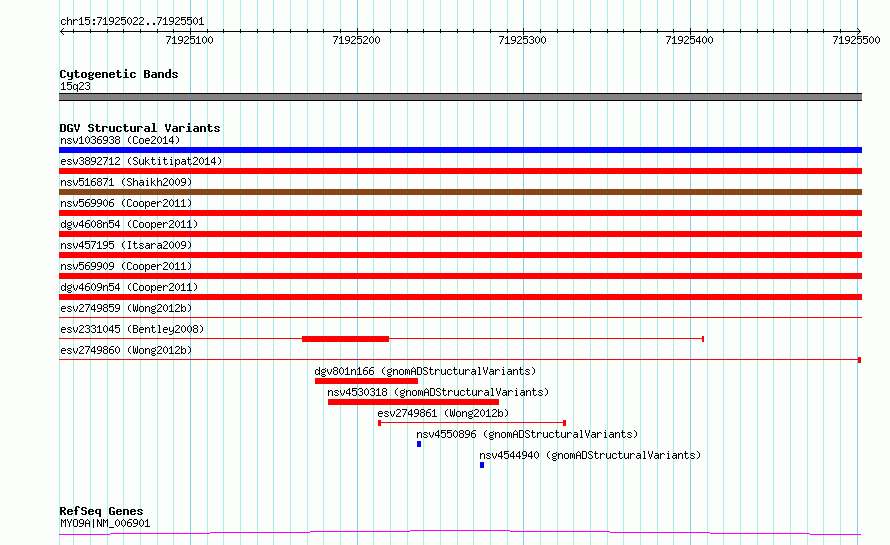
Task: Select the magenta MYO9A gene line
Action: point(460,533)
